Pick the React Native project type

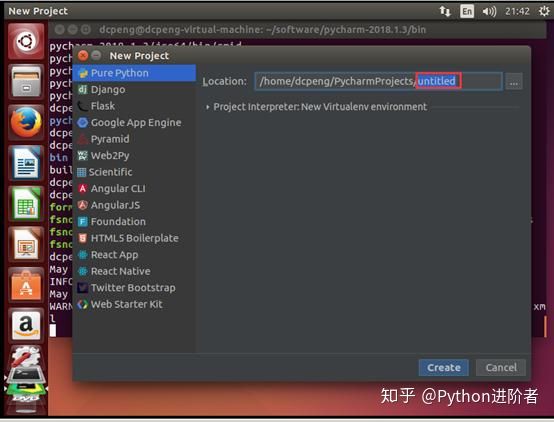point(134,271)
